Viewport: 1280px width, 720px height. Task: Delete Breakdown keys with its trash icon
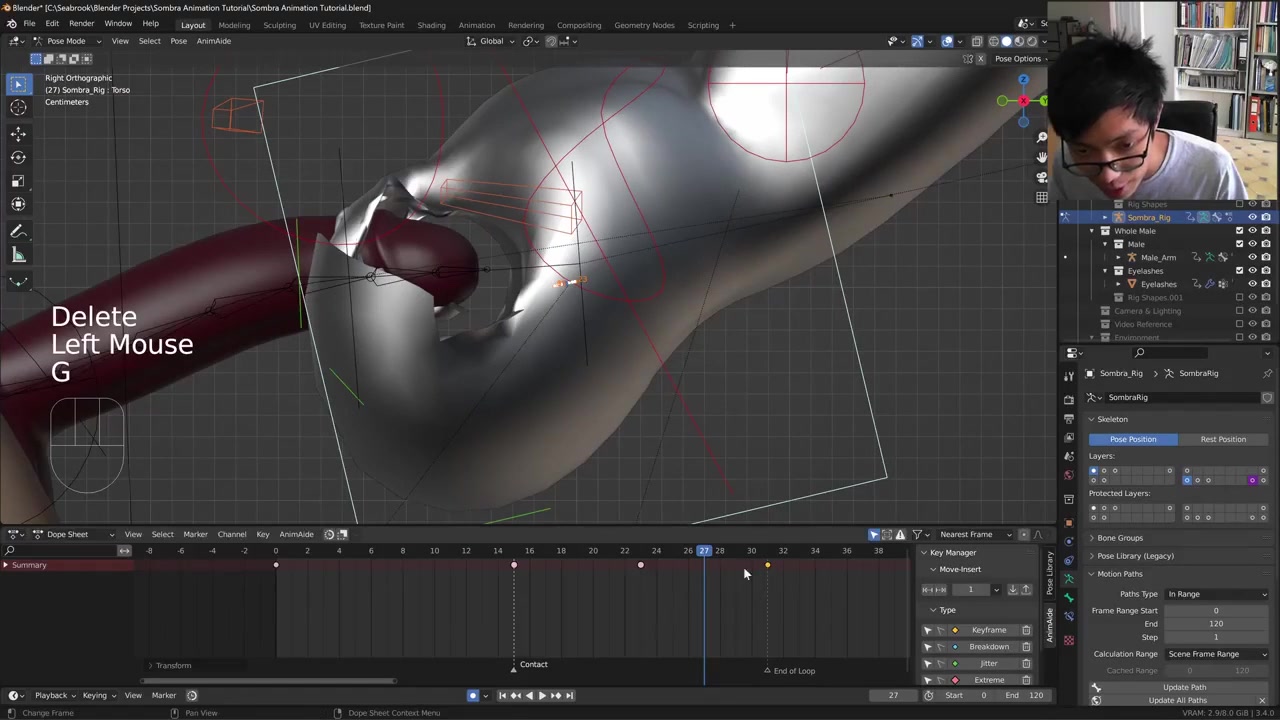(1026, 647)
